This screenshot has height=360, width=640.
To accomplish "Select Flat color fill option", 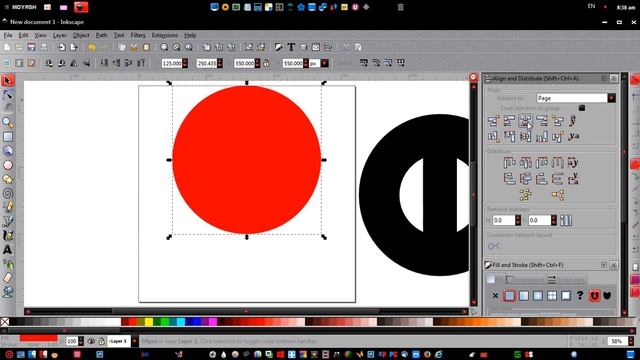I will 509,296.
